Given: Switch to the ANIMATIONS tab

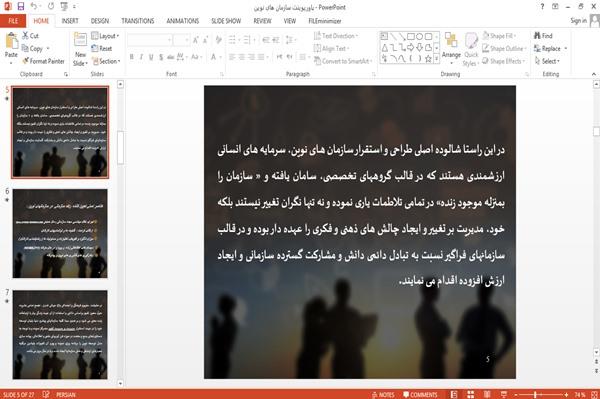Looking at the screenshot, I should 183,21.
